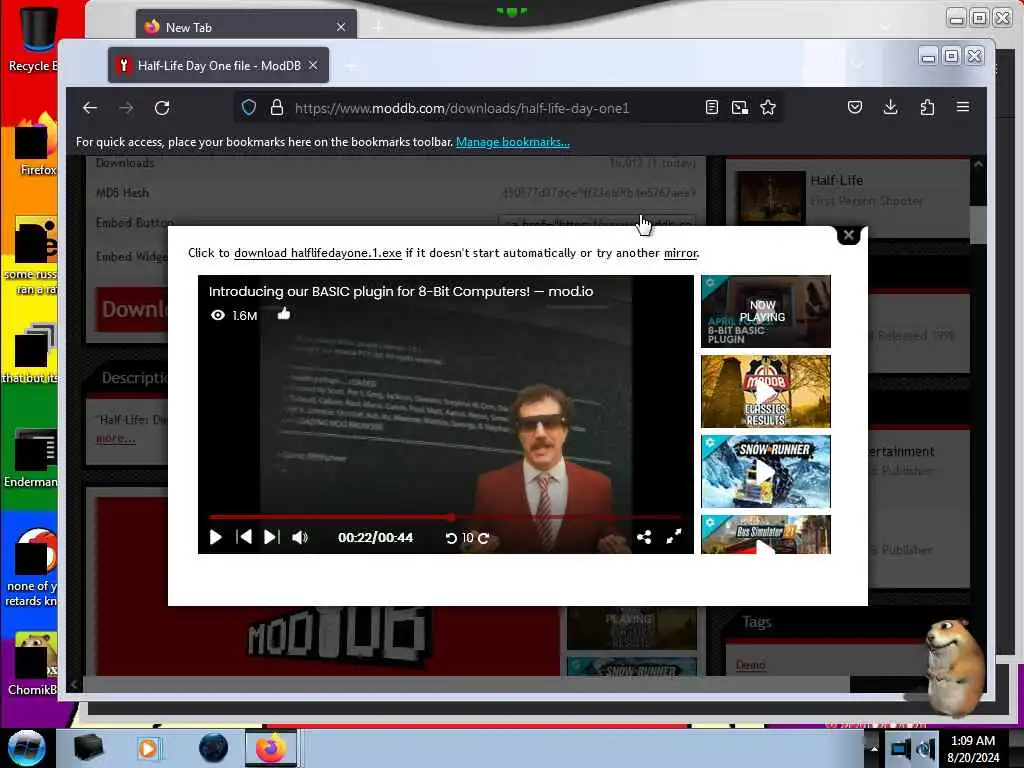This screenshot has height=768, width=1024.
Task: Open the tracking protection shield icon
Action: (249, 108)
